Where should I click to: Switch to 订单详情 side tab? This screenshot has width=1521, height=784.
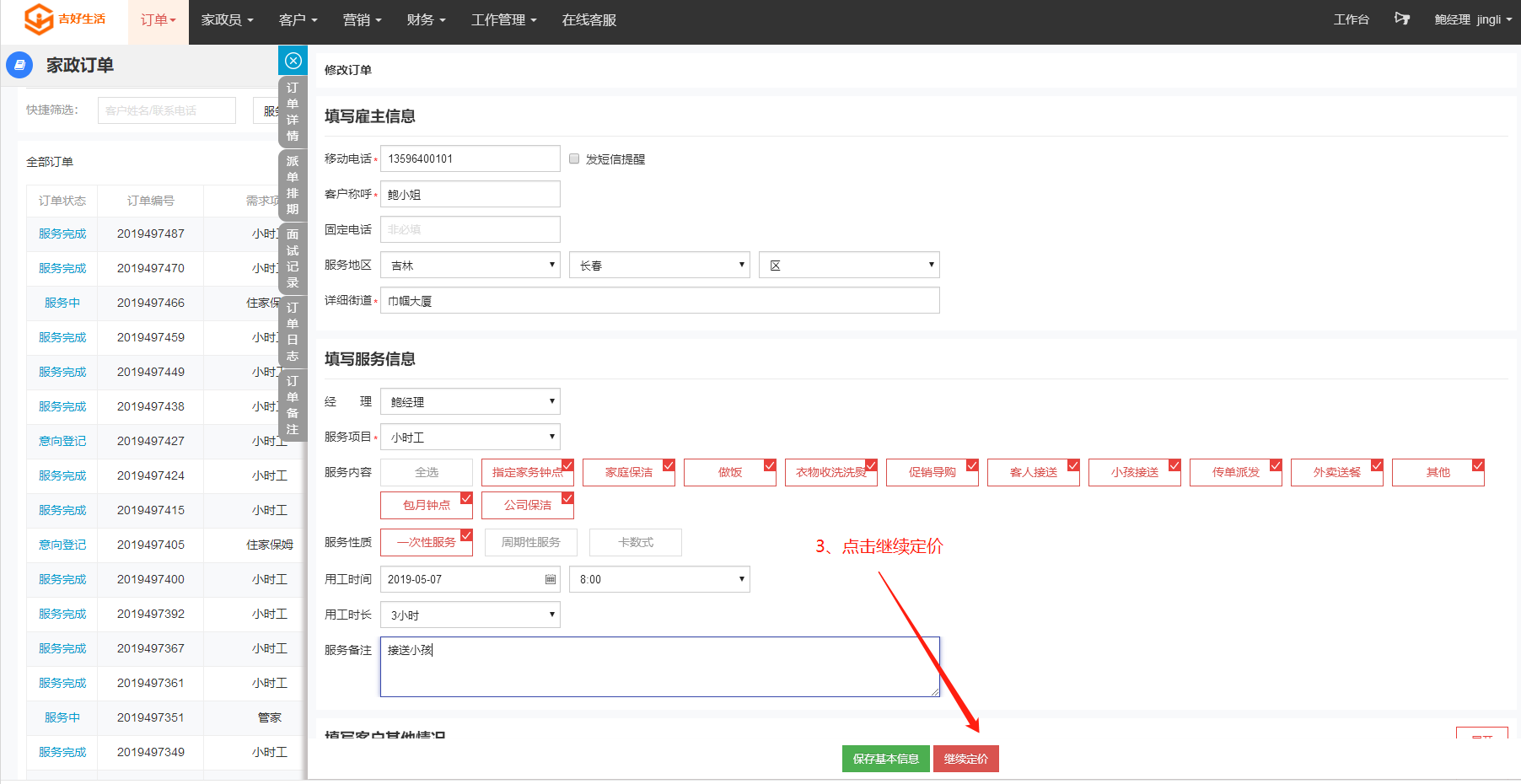(x=293, y=111)
